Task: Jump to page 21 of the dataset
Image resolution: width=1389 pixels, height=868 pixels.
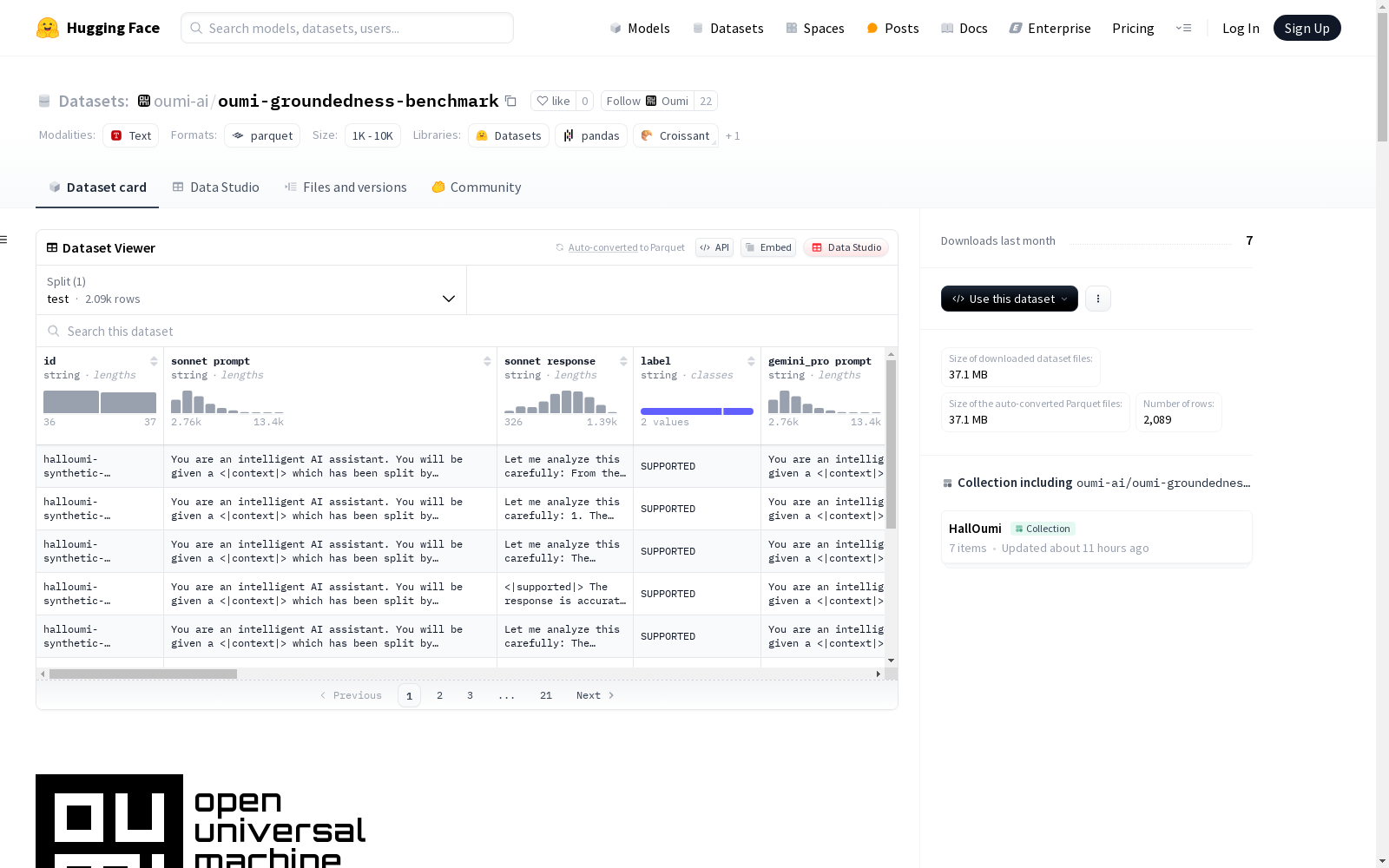Action: click(x=546, y=695)
